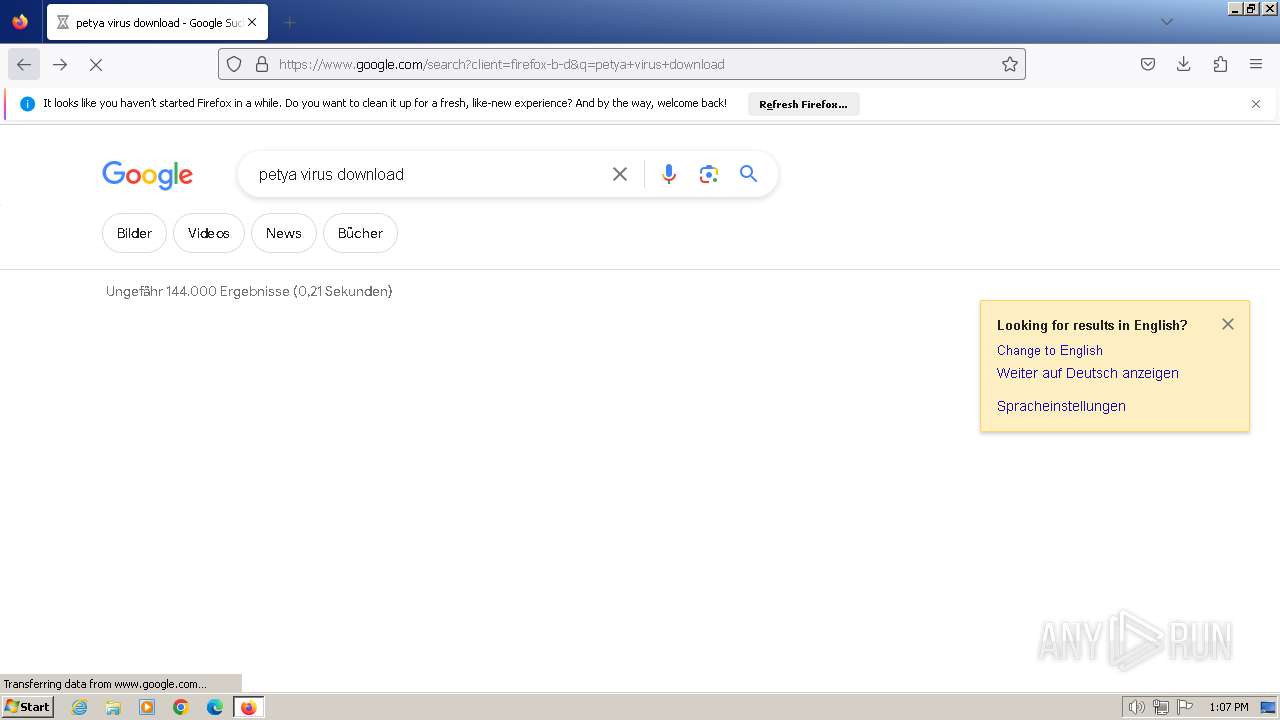This screenshot has width=1280, height=720.
Task: Open the Spracheinstellungen link
Action: pyautogui.click(x=1061, y=406)
